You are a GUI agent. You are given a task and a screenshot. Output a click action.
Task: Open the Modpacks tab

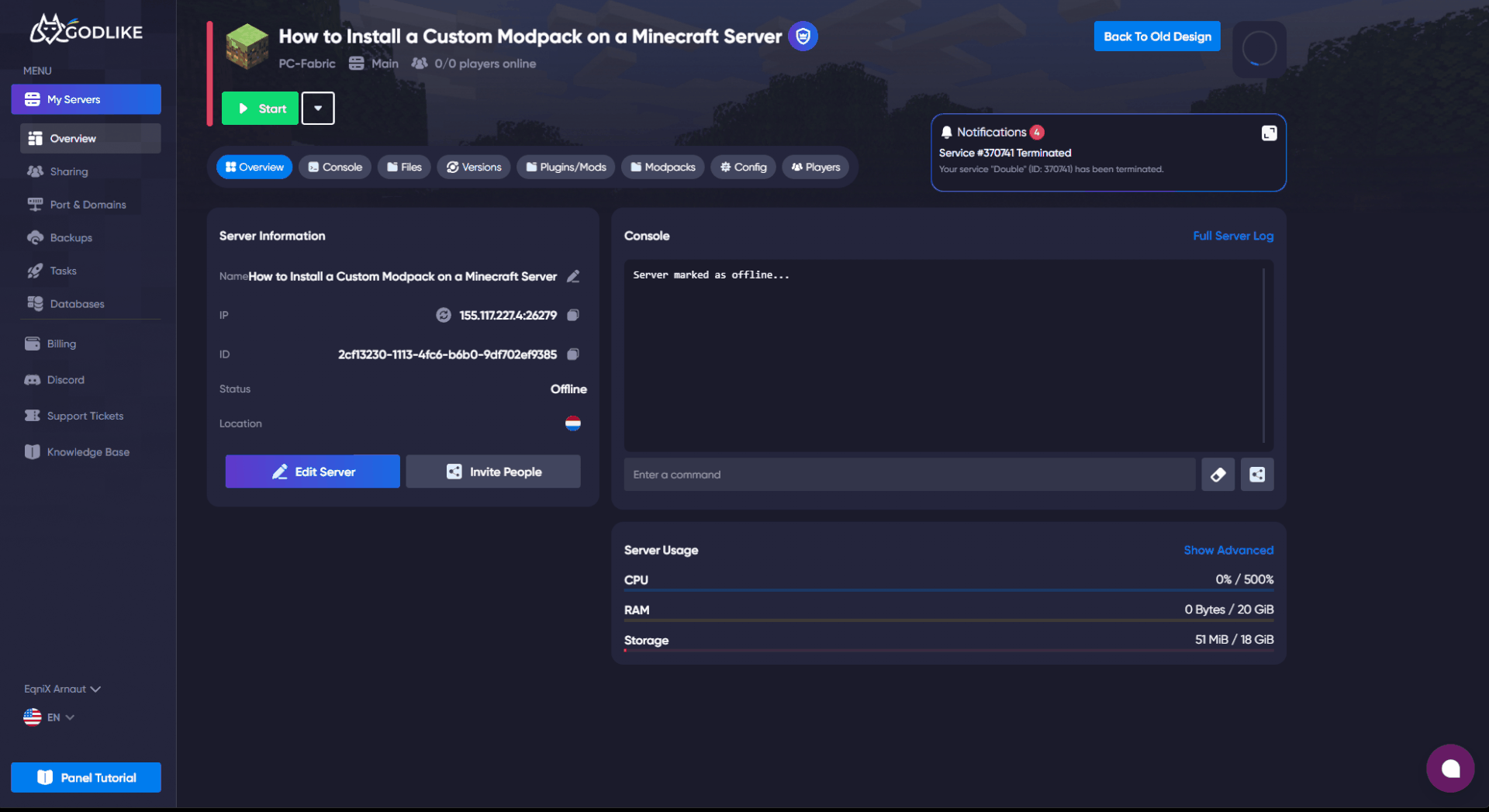[662, 167]
